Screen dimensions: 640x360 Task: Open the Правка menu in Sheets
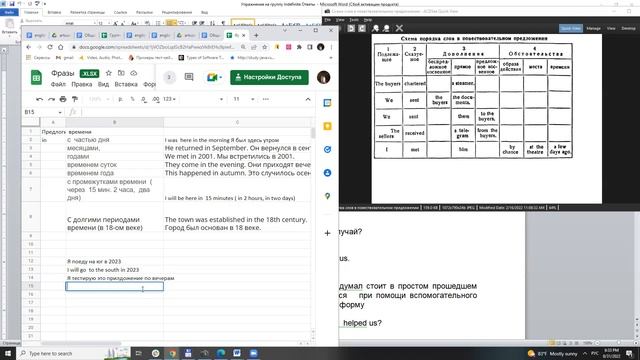(x=82, y=84)
